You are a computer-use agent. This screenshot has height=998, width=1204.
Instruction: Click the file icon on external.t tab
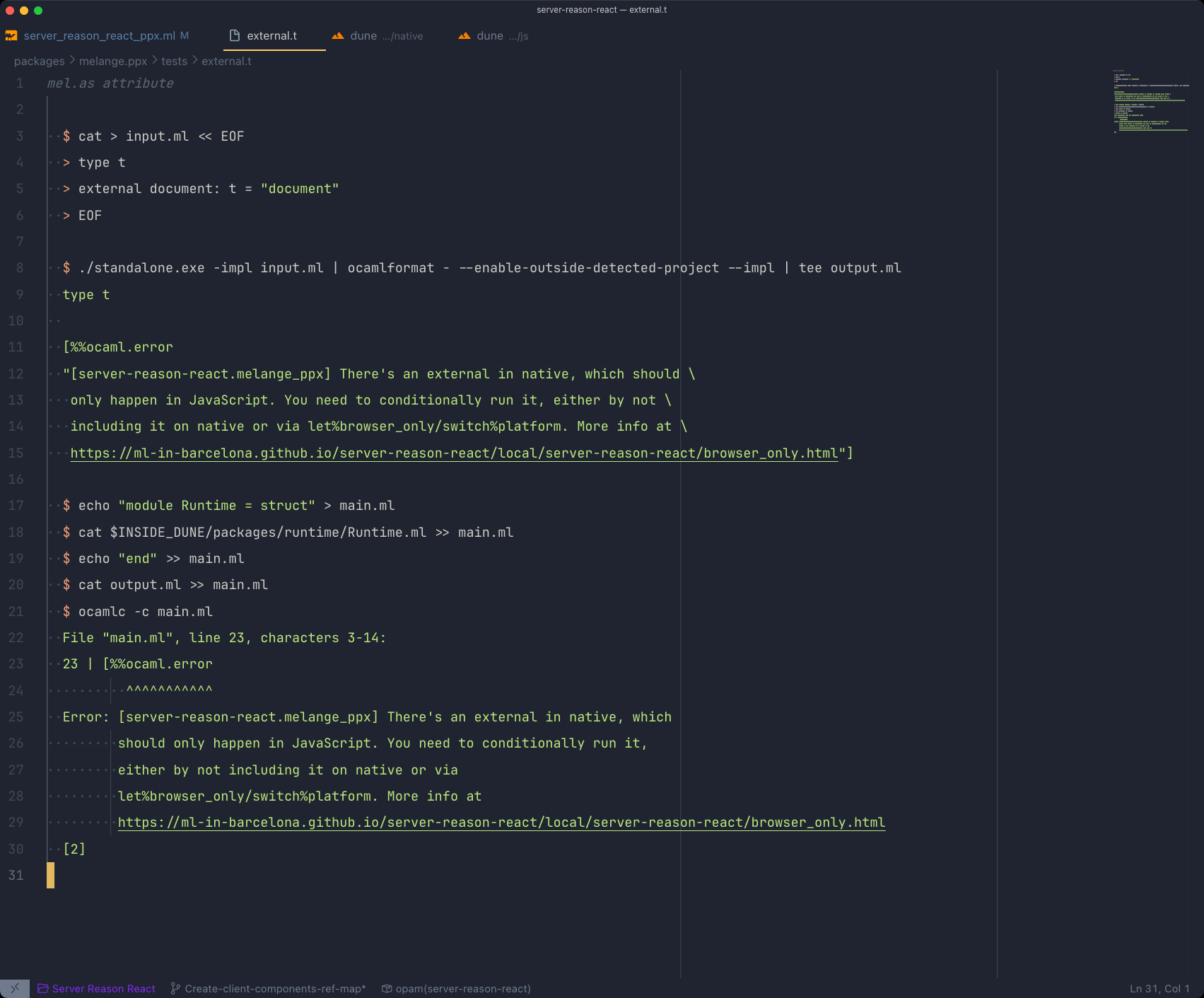click(235, 35)
